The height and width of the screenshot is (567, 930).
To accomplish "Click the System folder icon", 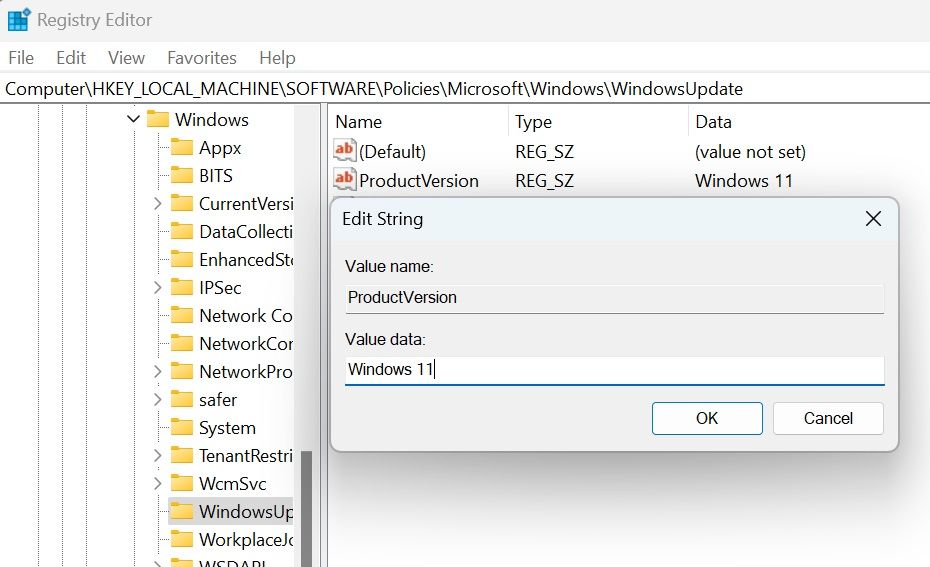I will click(181, 427).
